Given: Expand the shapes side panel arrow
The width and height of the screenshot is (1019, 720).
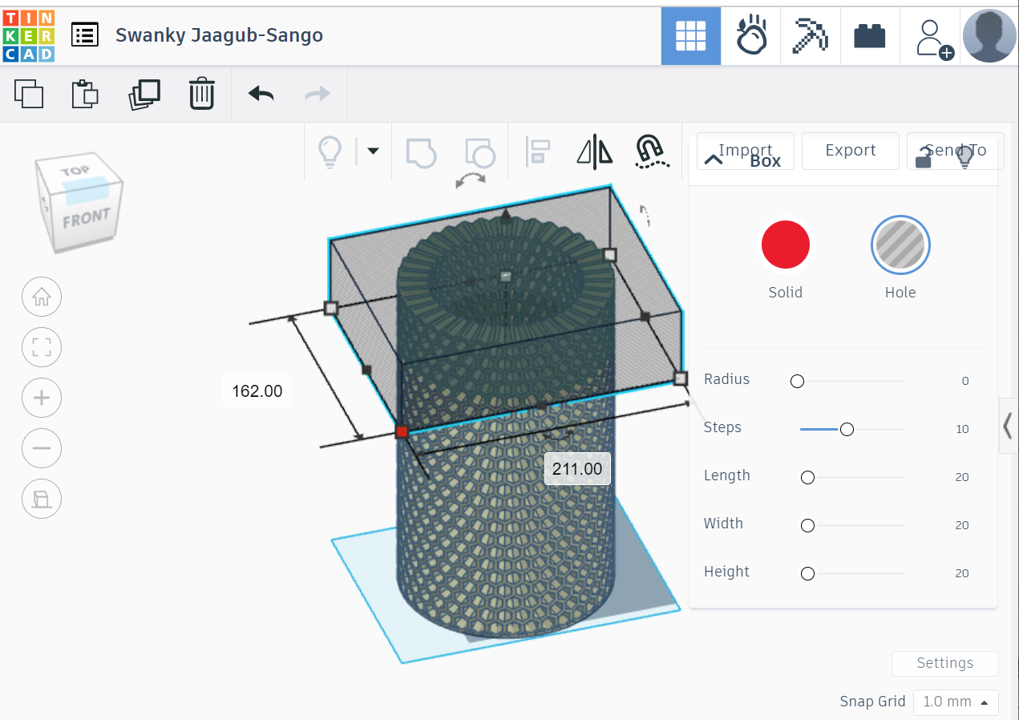Looking at the screenshot, I should point(1008,426).
